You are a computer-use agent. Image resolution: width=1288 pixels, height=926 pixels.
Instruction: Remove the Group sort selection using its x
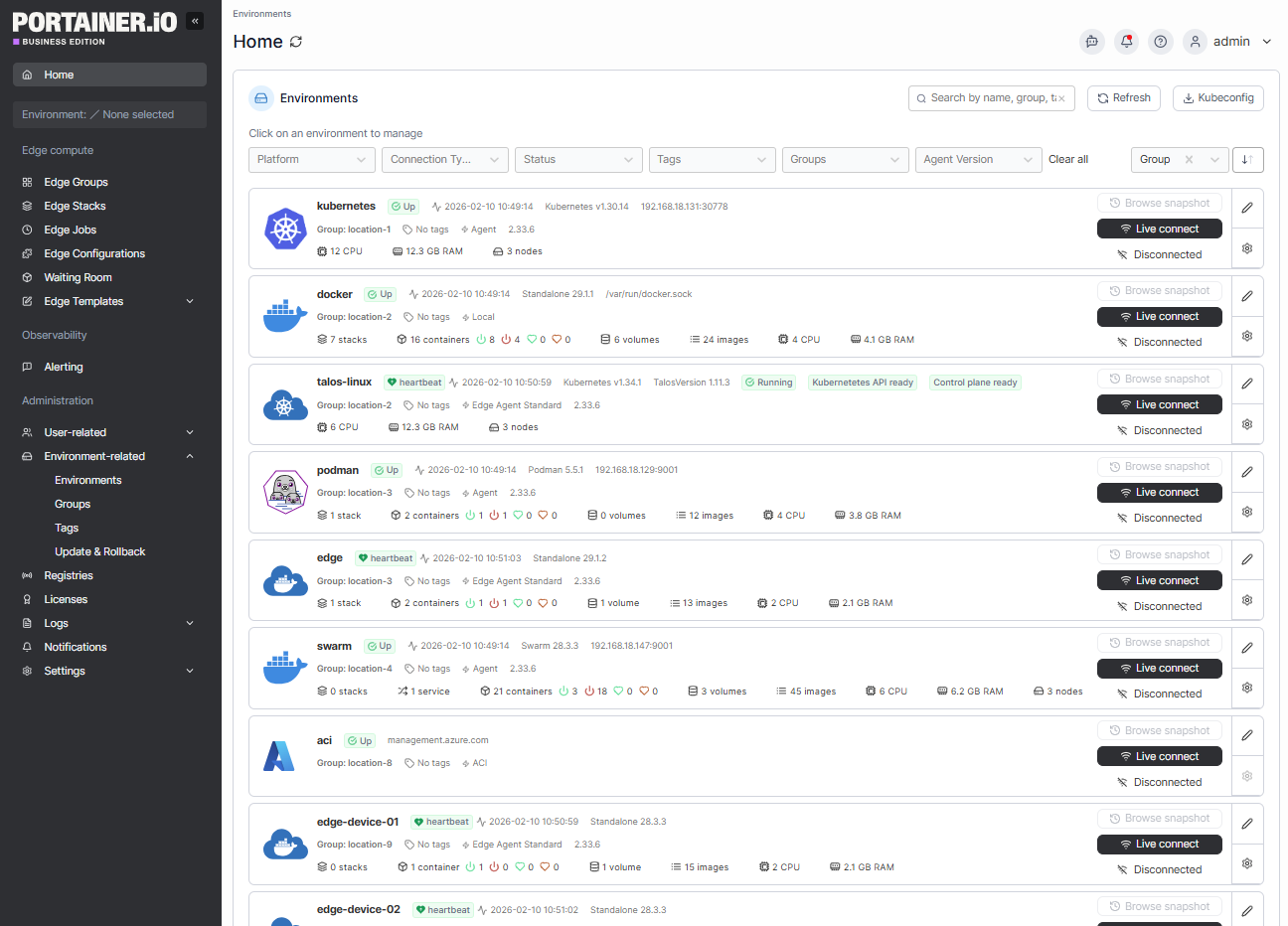pos(1190,159)
